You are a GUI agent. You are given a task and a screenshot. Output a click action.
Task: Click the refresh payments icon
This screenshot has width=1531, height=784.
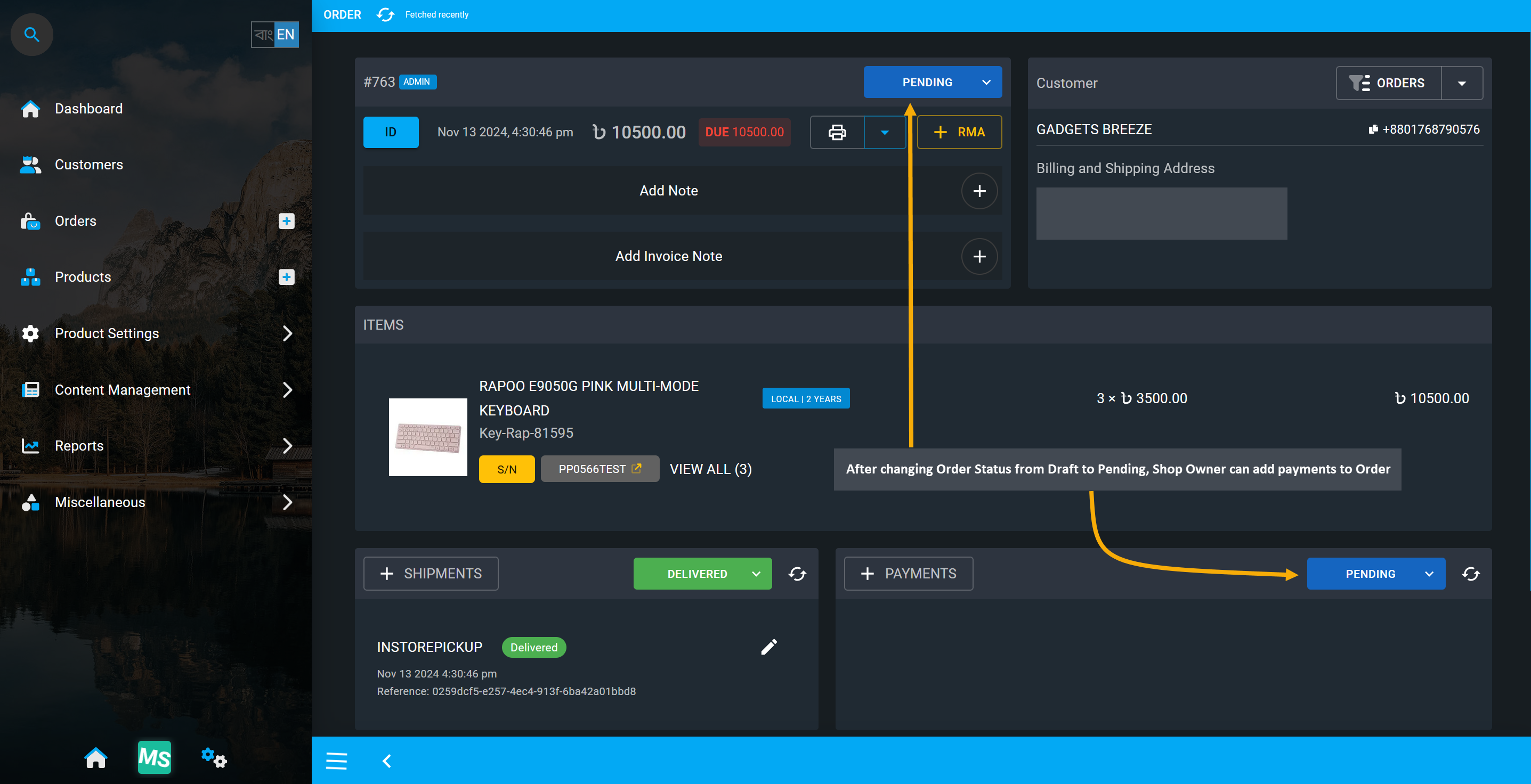tap(1470, 573)
